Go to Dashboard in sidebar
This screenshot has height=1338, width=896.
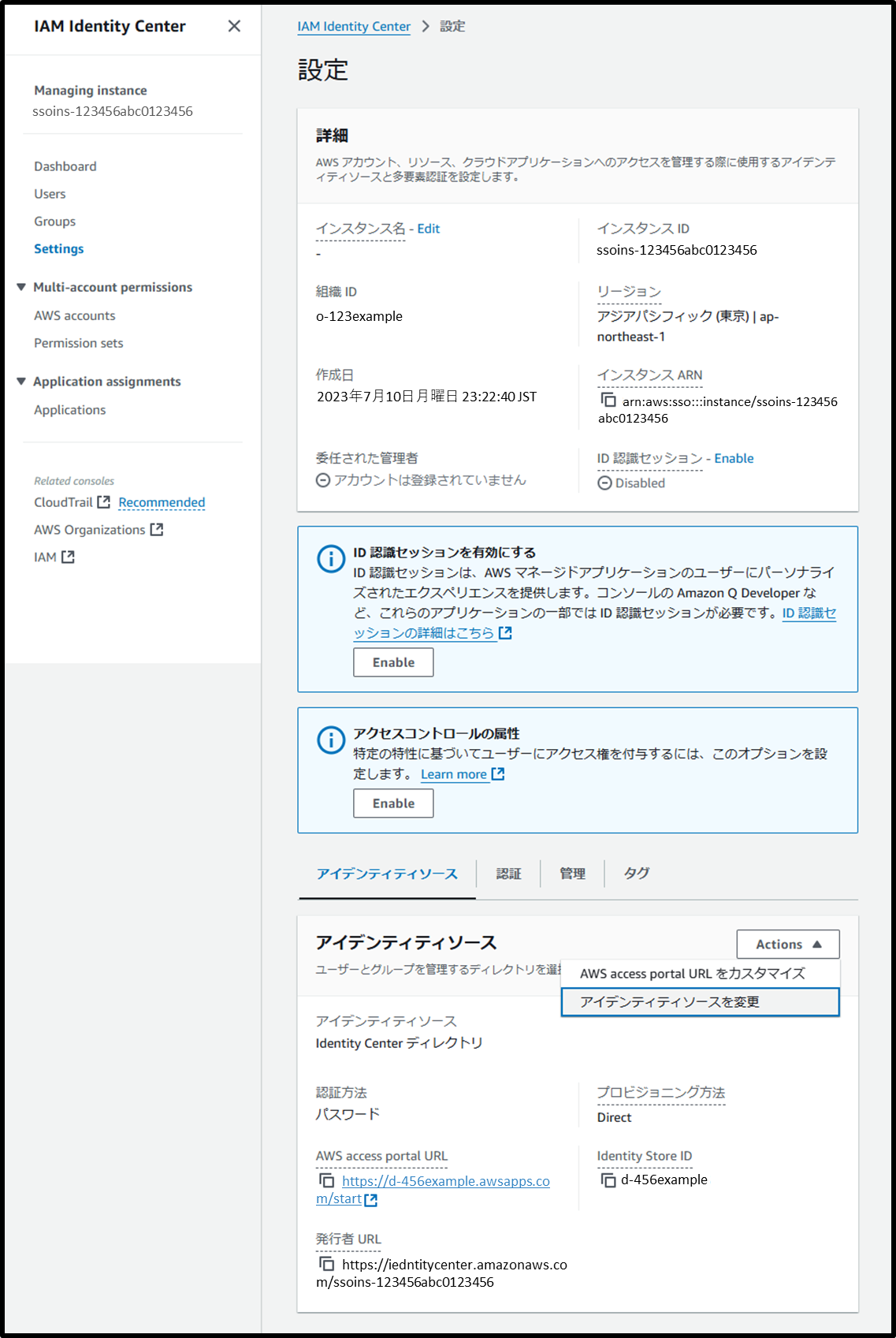pyautogui.click(x=65, y=166)
